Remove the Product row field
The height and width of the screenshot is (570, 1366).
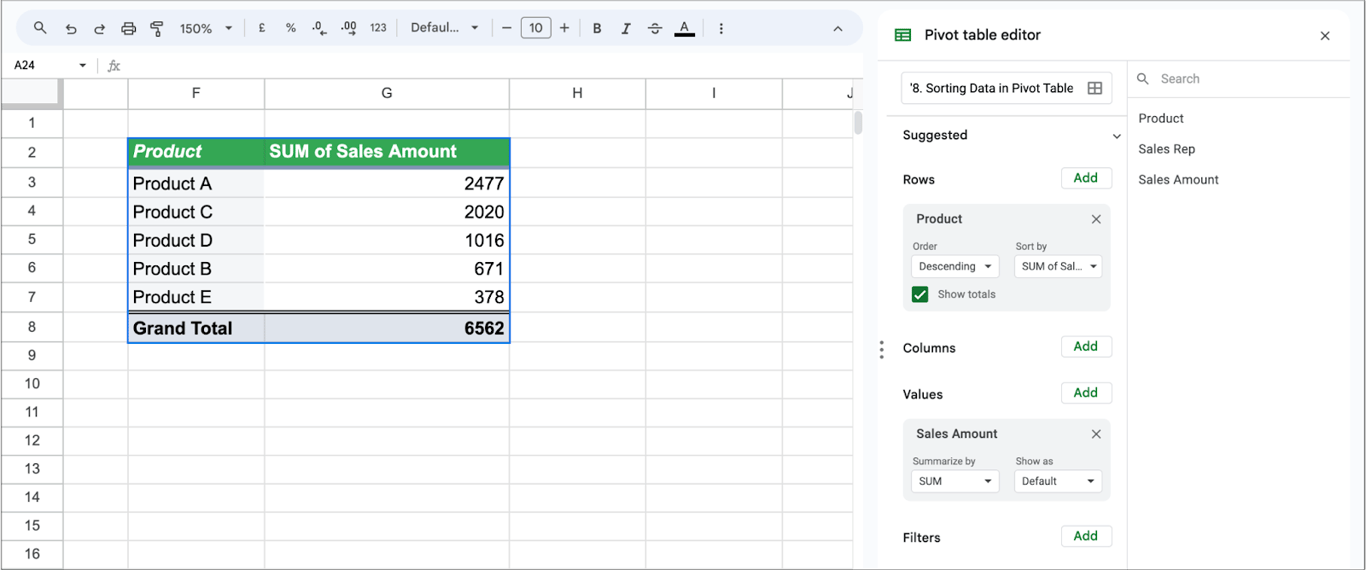click(x=1096, y=219)
